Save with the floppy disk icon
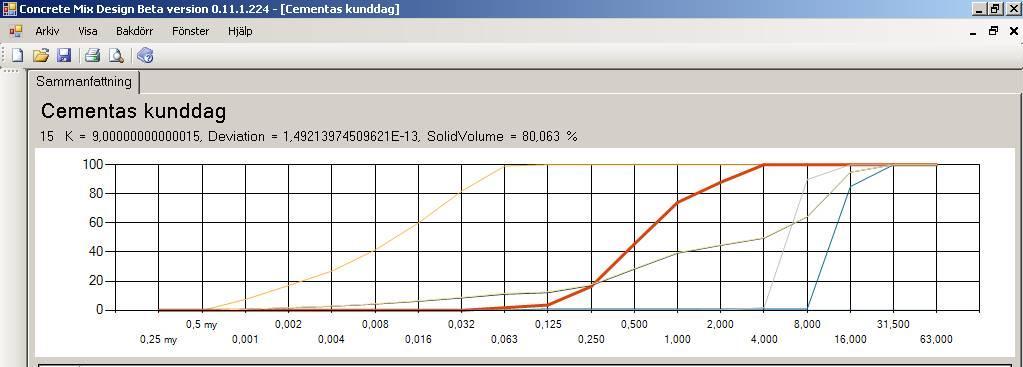The width and height of the screenshot is (1023, 367). [x=64, y=56]
